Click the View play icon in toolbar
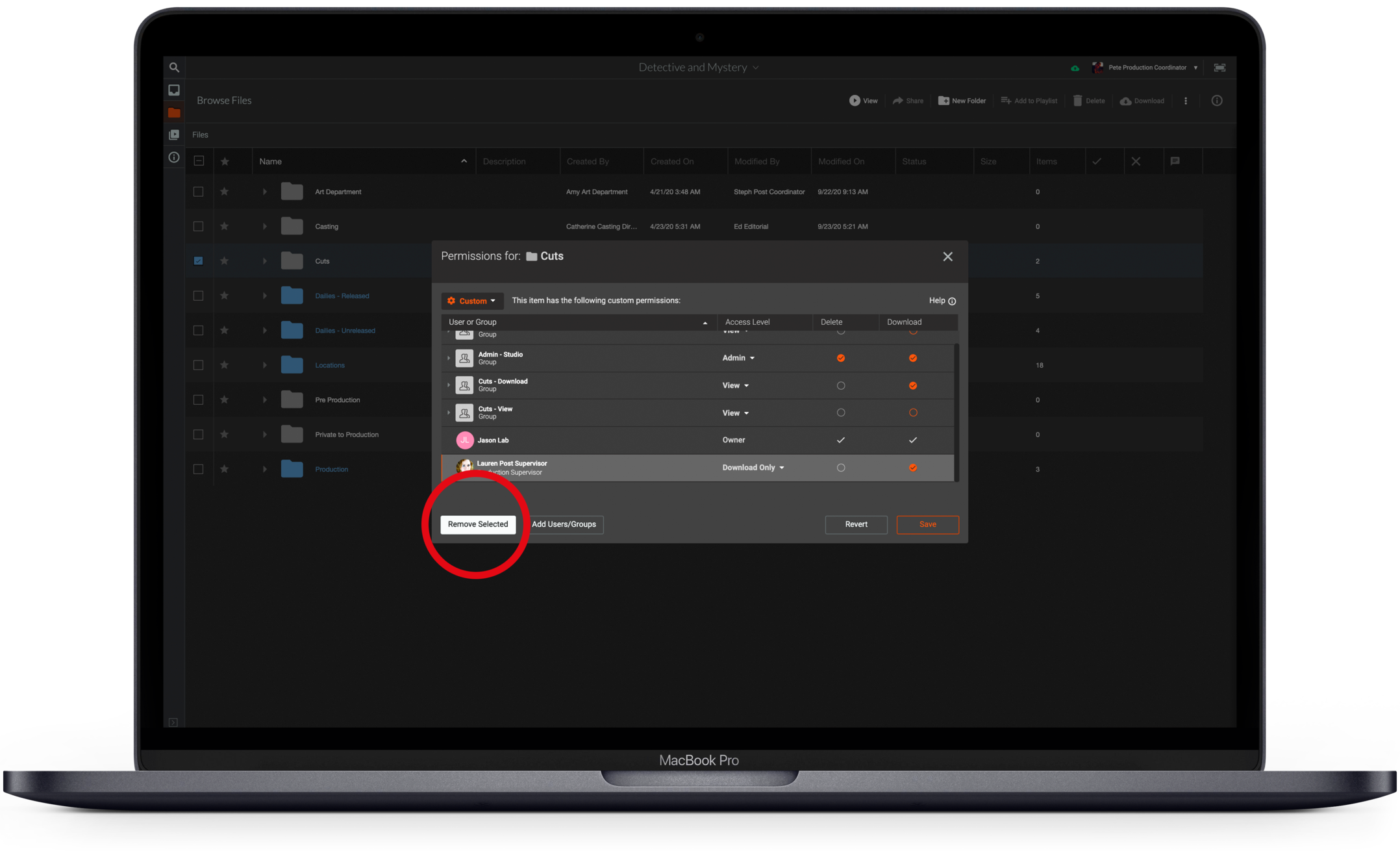 pos(855,101)
